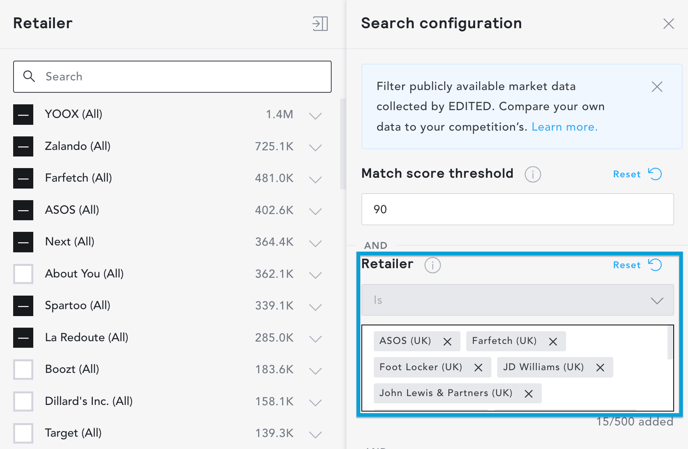Click the 1.4M count for YOOX
This screenshot has width=688, height=449.
pyautogui.click(x=280, y=115)
